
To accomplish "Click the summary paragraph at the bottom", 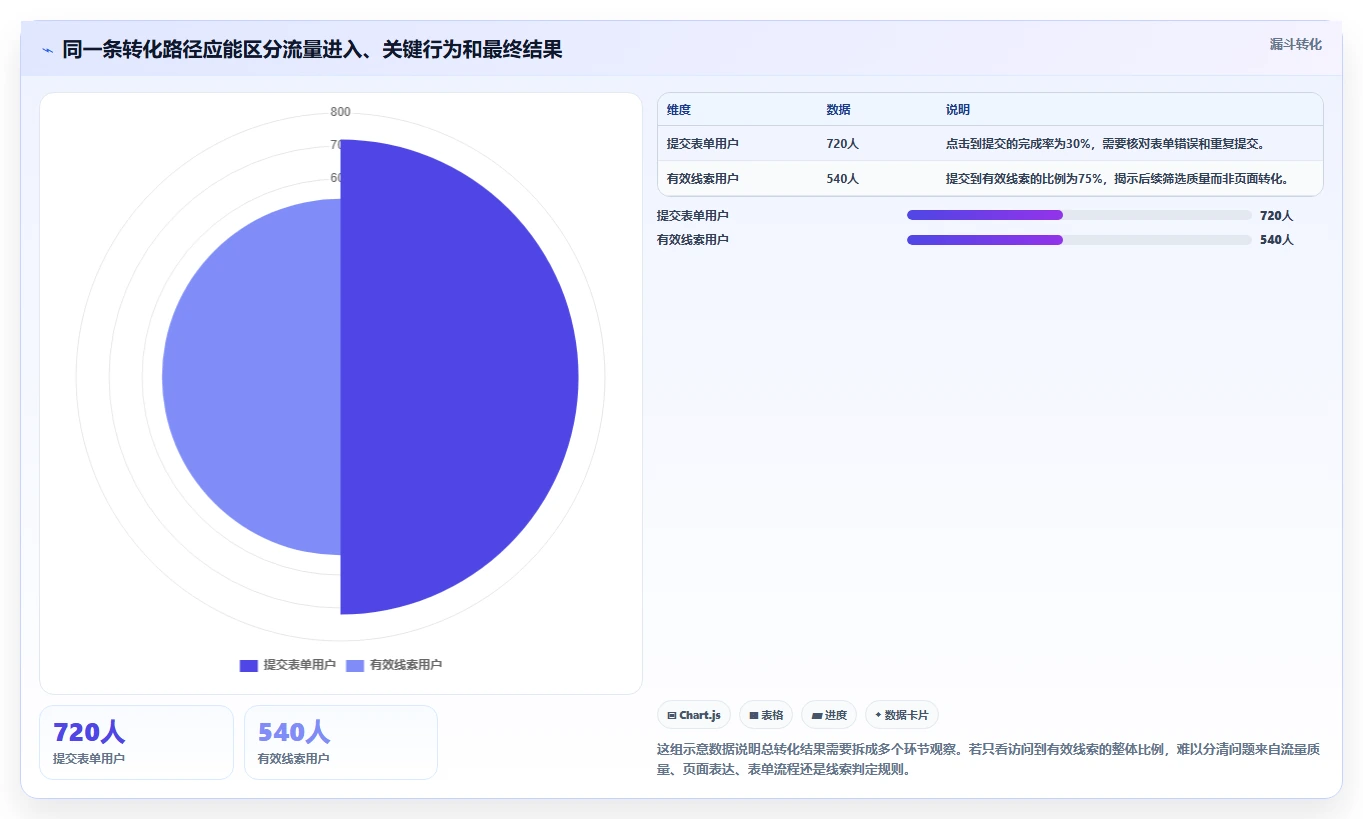I will click(x=989, y=760).
